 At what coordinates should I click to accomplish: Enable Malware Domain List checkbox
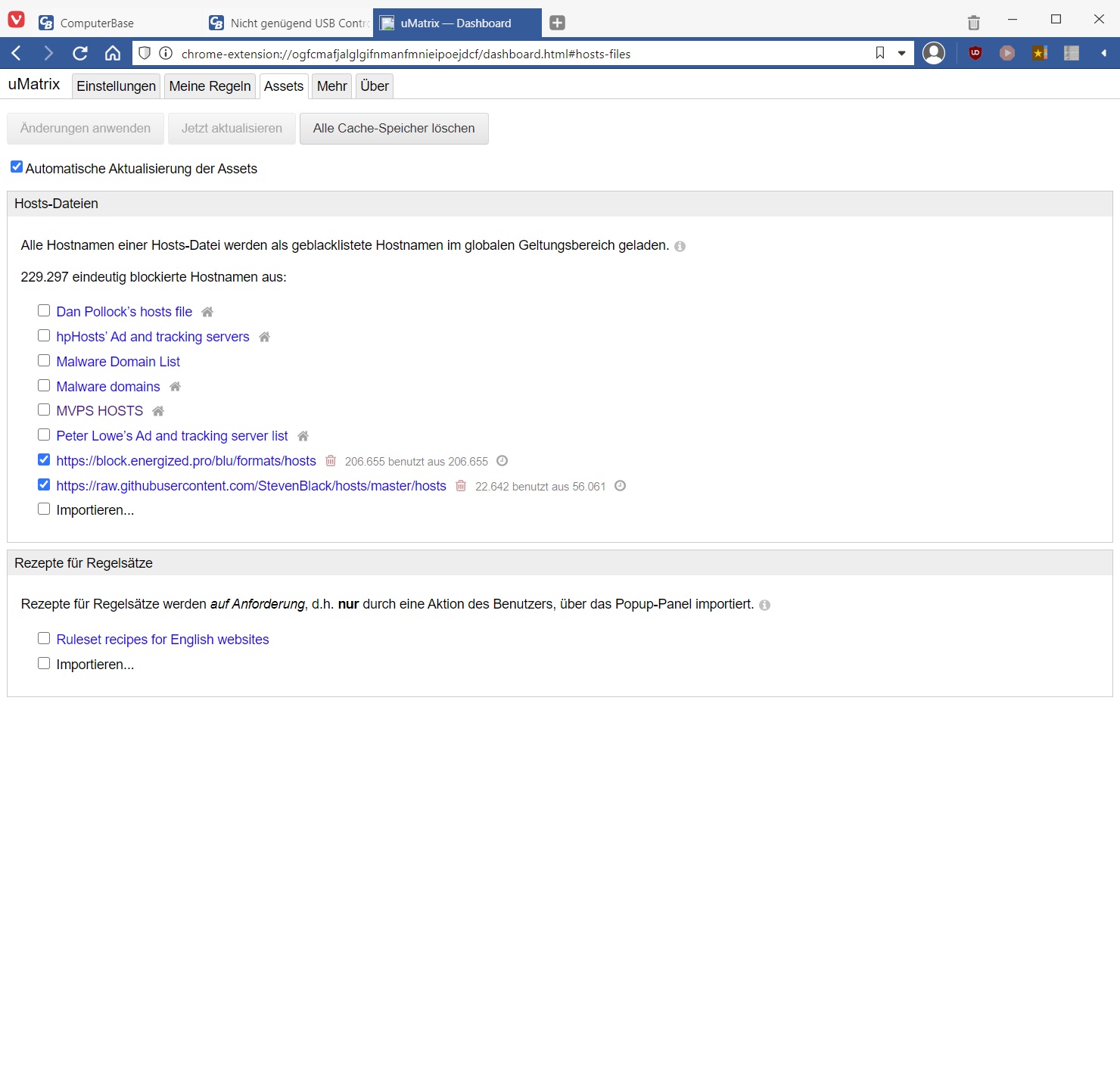(44, 360)
